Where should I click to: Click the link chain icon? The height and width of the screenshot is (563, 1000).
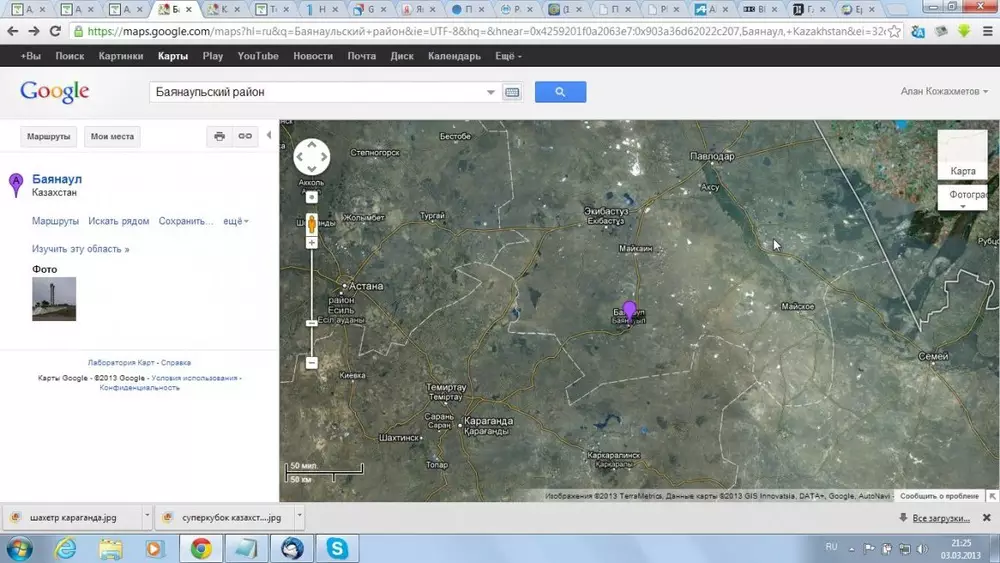244,136
